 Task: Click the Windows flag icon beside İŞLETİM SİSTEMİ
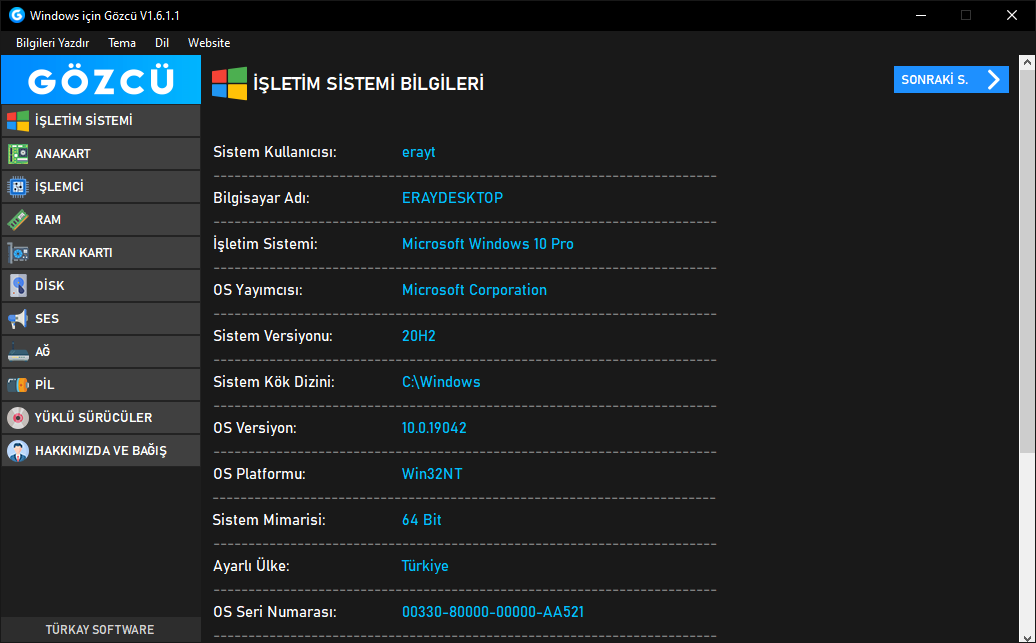pos(18,121)
